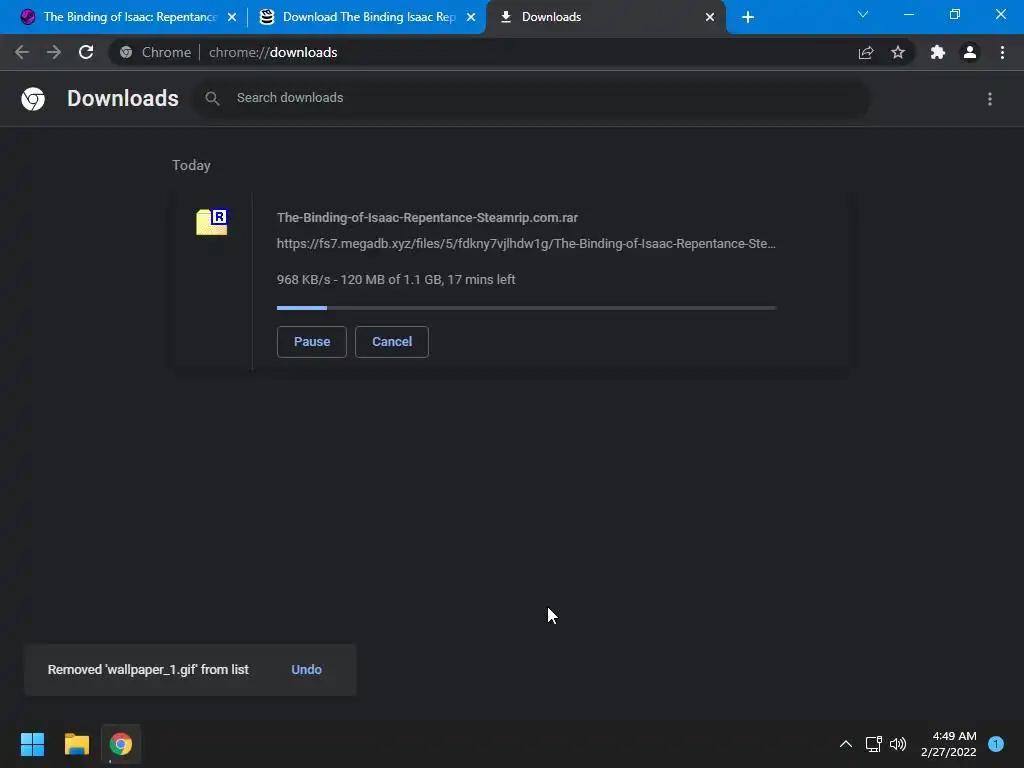Open the notification badge in tray

996,744
